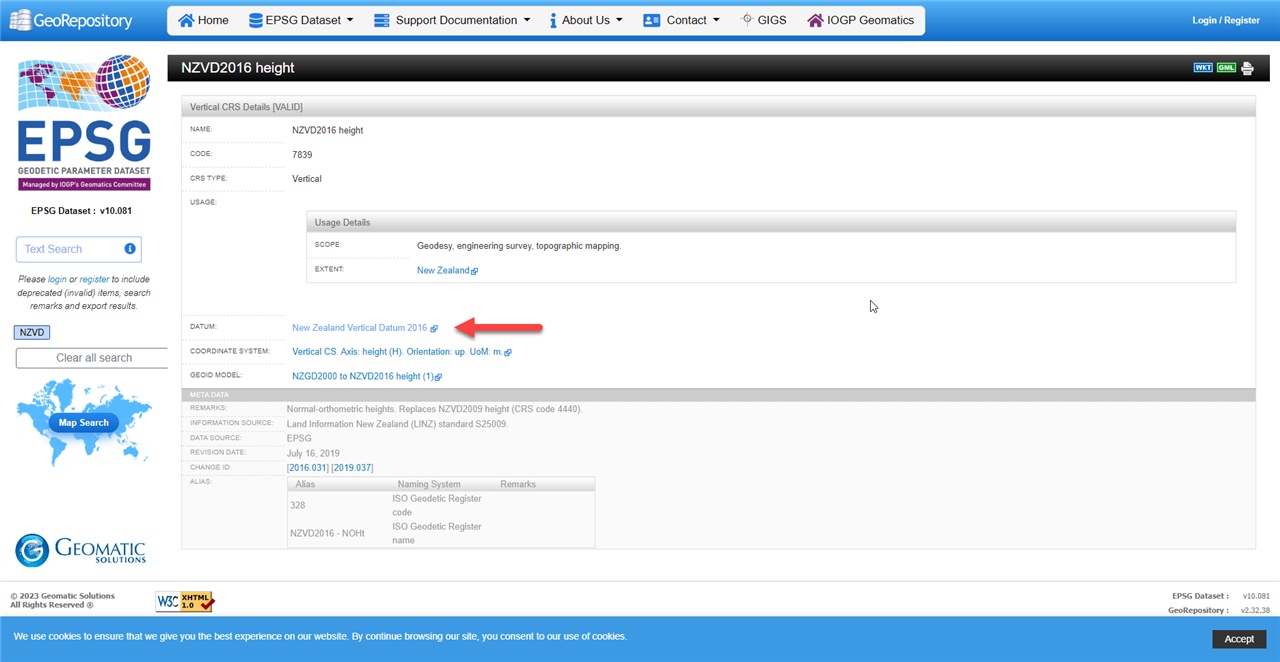The image size is (1280, 662).
Task: Open change ID 2016.031
Action: pos(308,468)
